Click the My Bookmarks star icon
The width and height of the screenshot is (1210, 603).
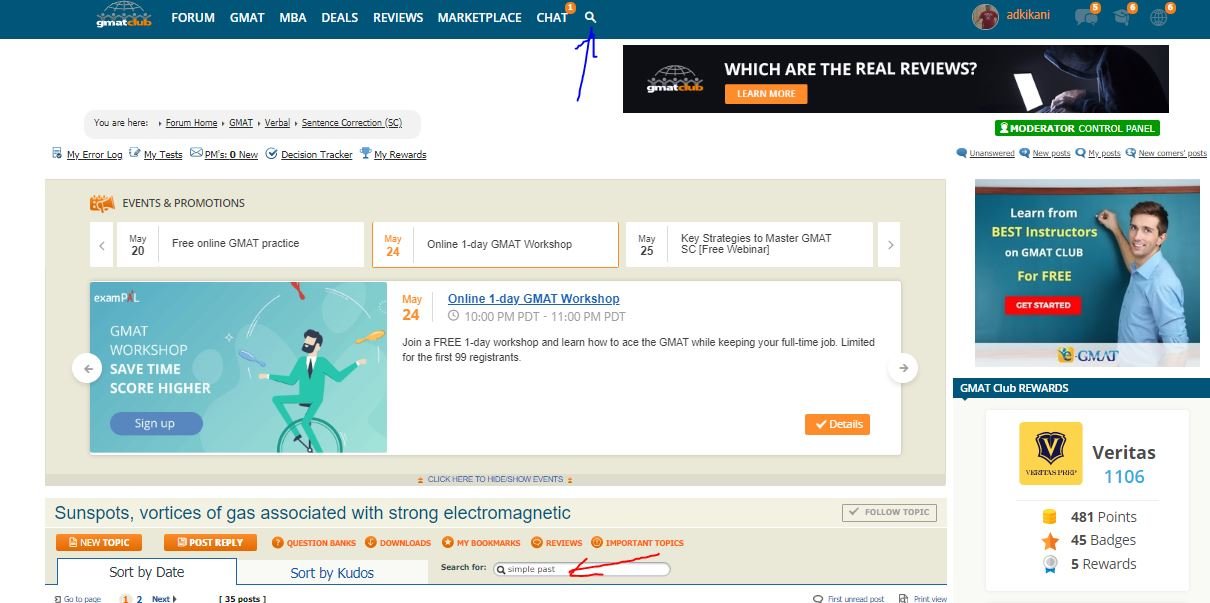[448, 542]
